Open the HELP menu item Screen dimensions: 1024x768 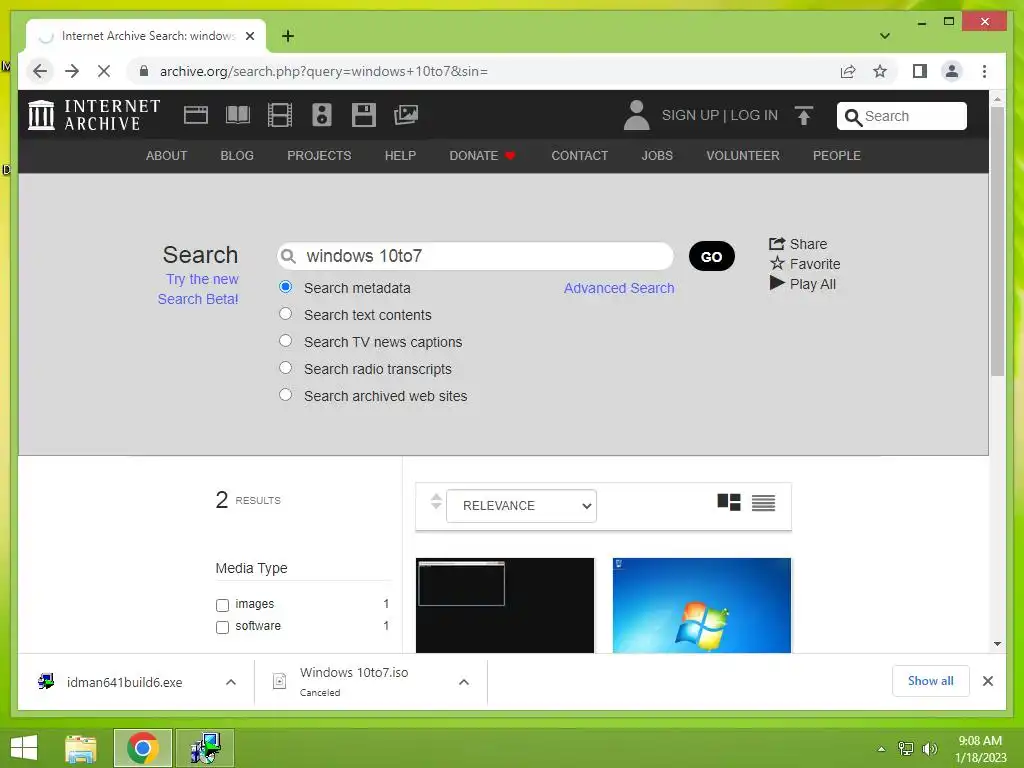tap(400, 155)
